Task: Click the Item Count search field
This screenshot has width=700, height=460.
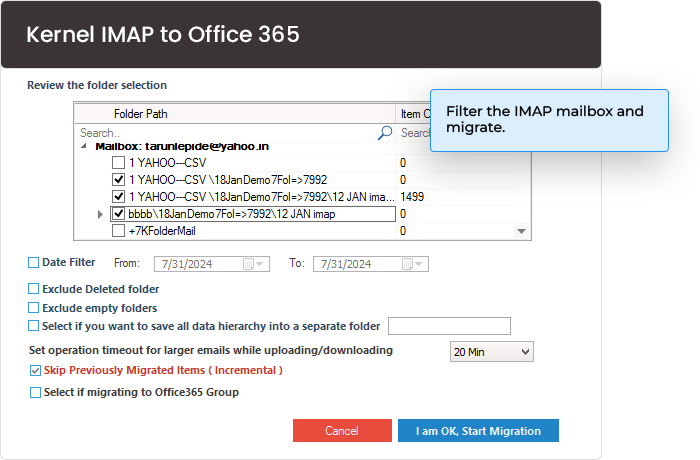Action: pos(413,133)
